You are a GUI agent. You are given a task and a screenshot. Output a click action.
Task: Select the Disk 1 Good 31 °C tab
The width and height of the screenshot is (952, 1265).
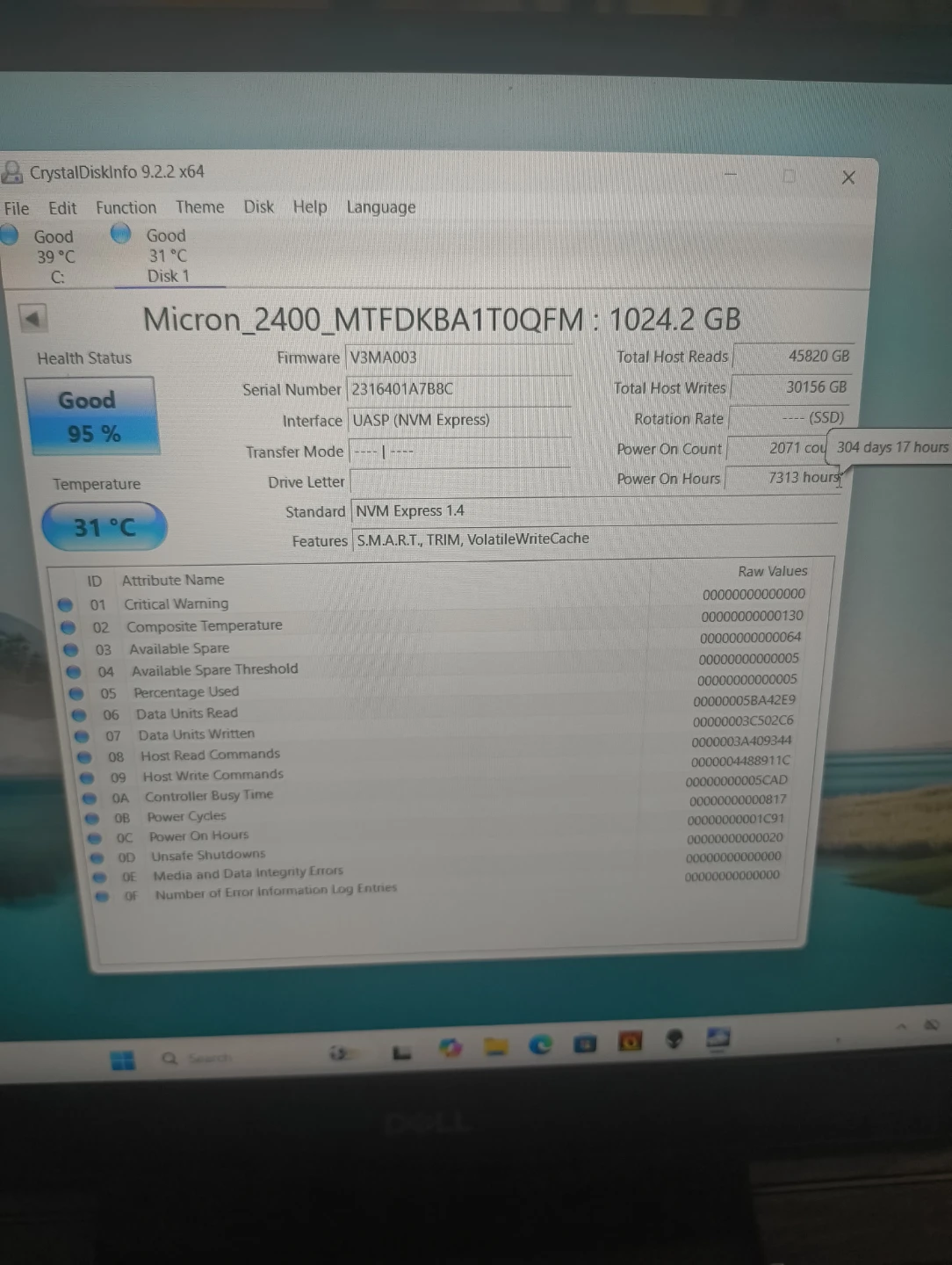pyautogui.click(x=168, y=256)
